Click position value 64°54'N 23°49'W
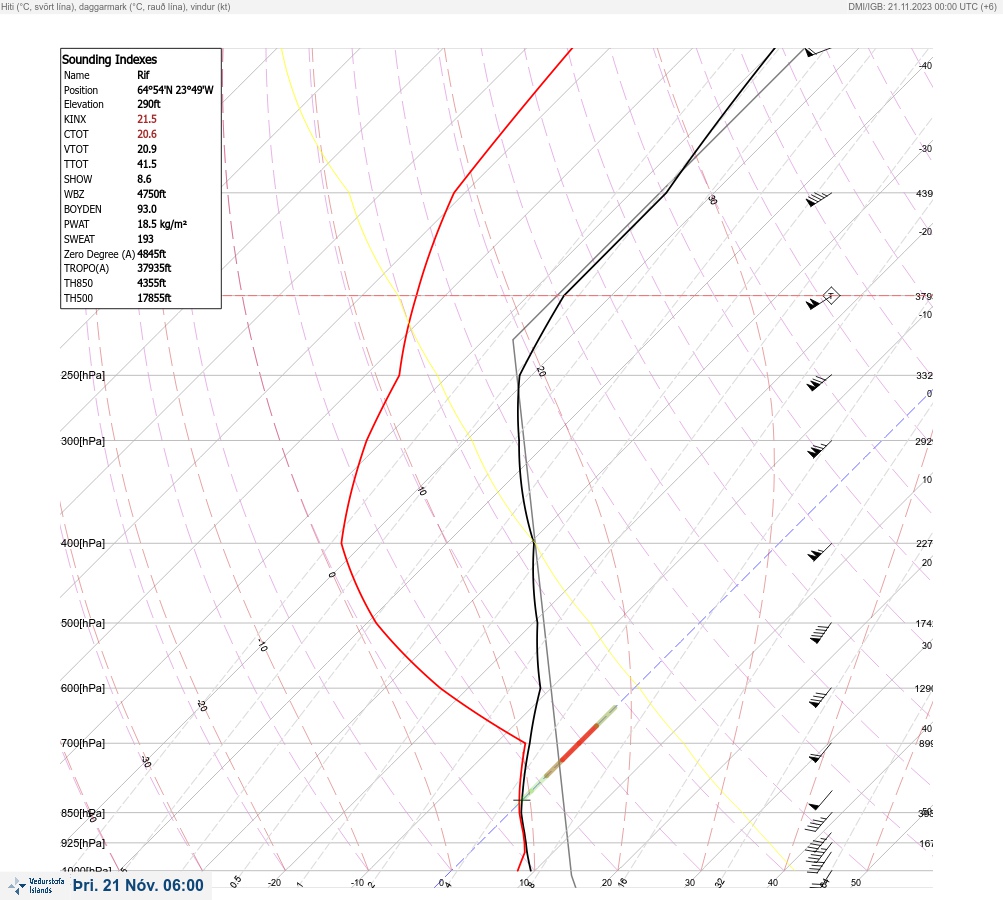Viewport: 1003px width, 900px height. tap(175, 90)
